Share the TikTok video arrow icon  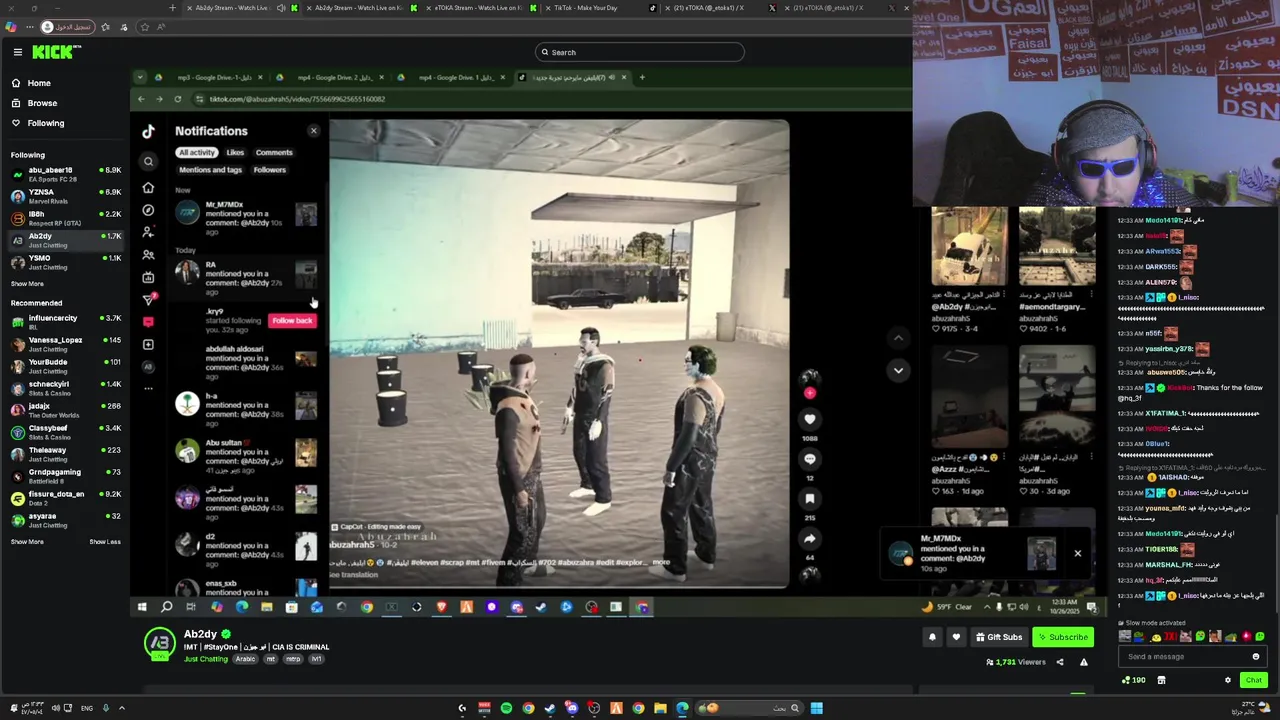810,538
